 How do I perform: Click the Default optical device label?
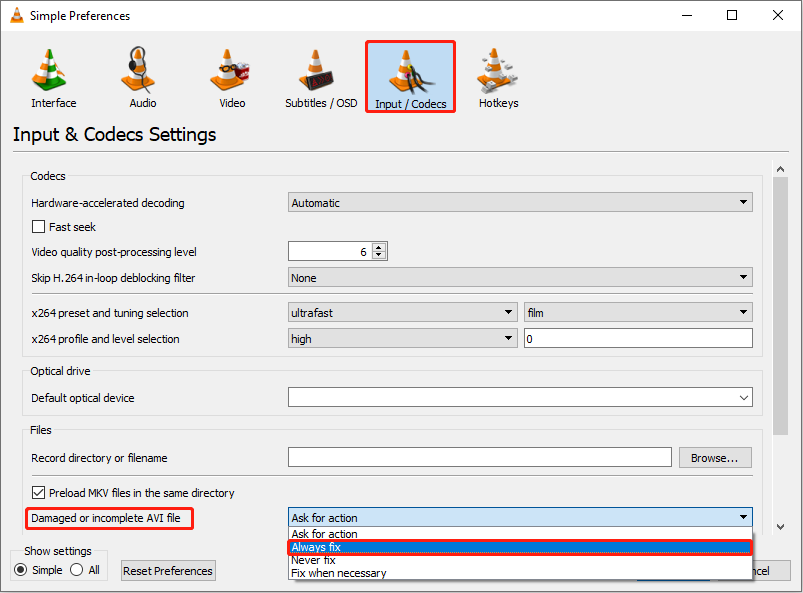click(82, 398)
